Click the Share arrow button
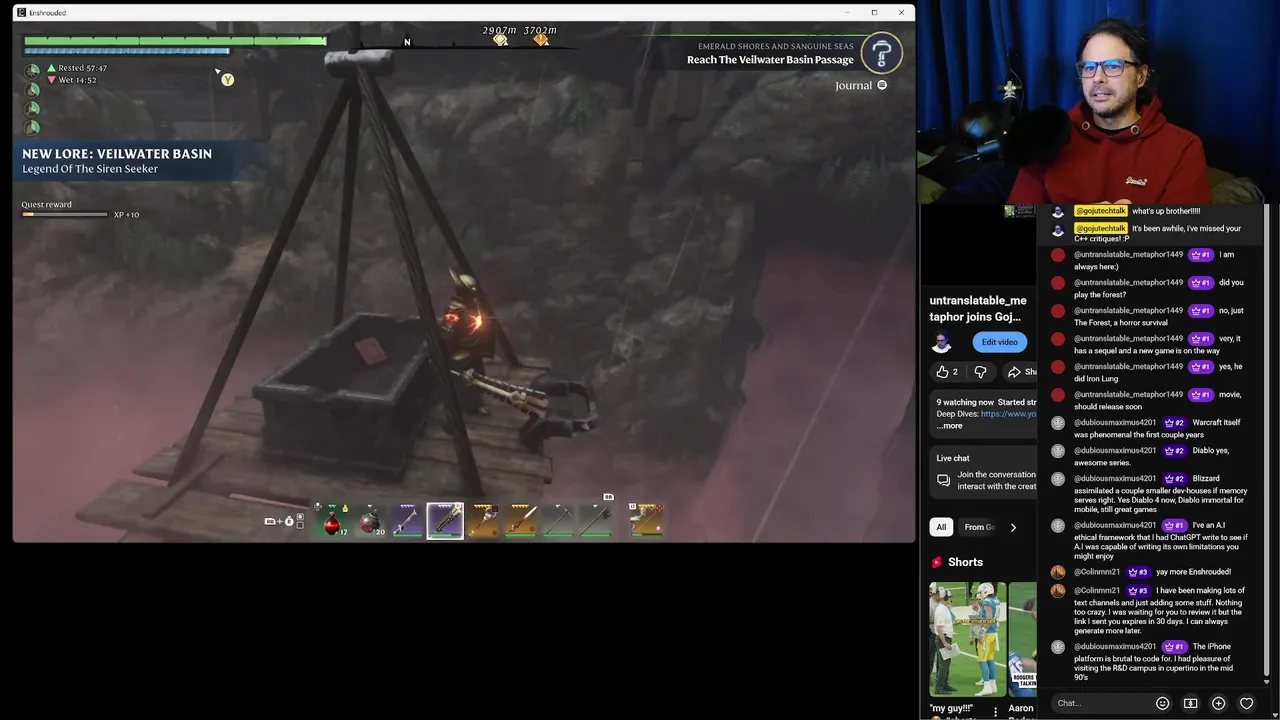The width and height of the screenshot is (1280, 720). click(1021, 372)
